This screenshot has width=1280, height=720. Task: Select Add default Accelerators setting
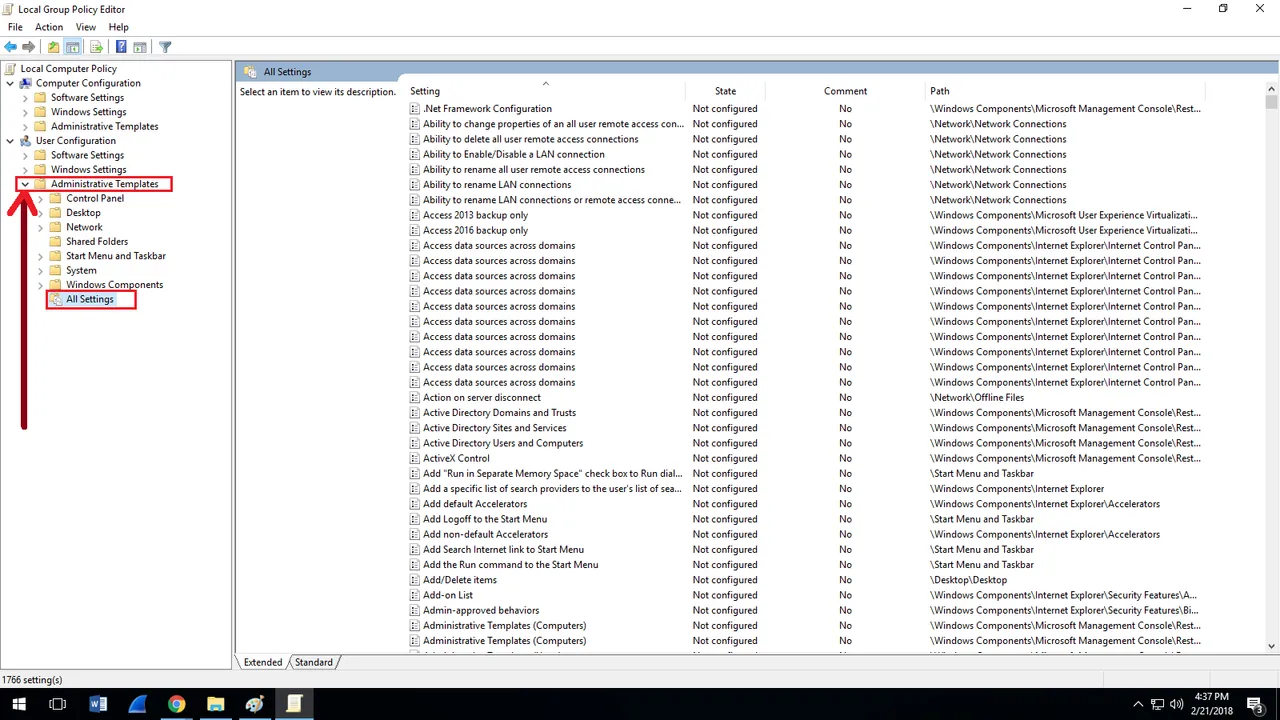(x=475, y=504)
